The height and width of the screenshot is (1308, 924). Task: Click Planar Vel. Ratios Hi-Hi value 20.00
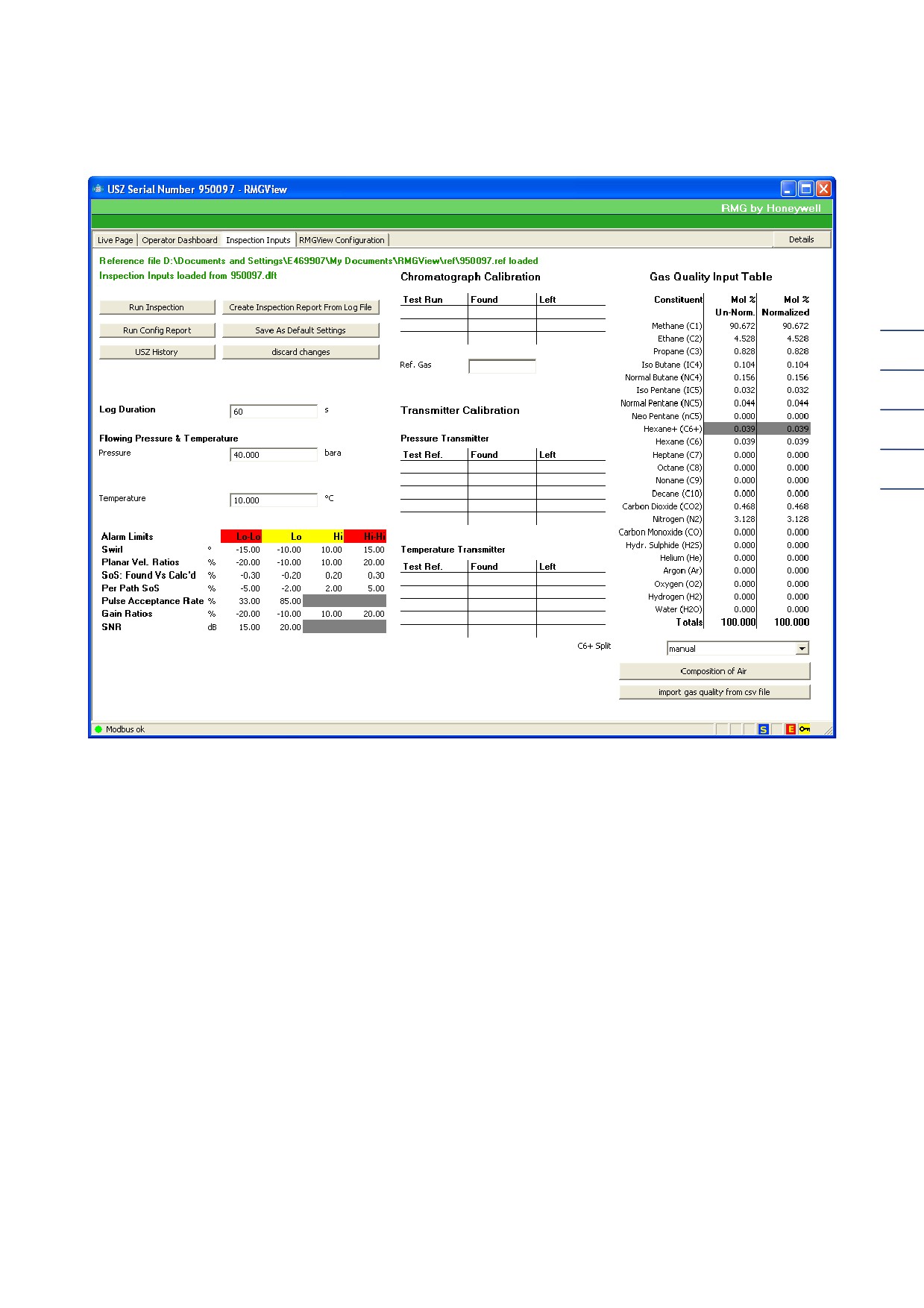click(374, 562)
